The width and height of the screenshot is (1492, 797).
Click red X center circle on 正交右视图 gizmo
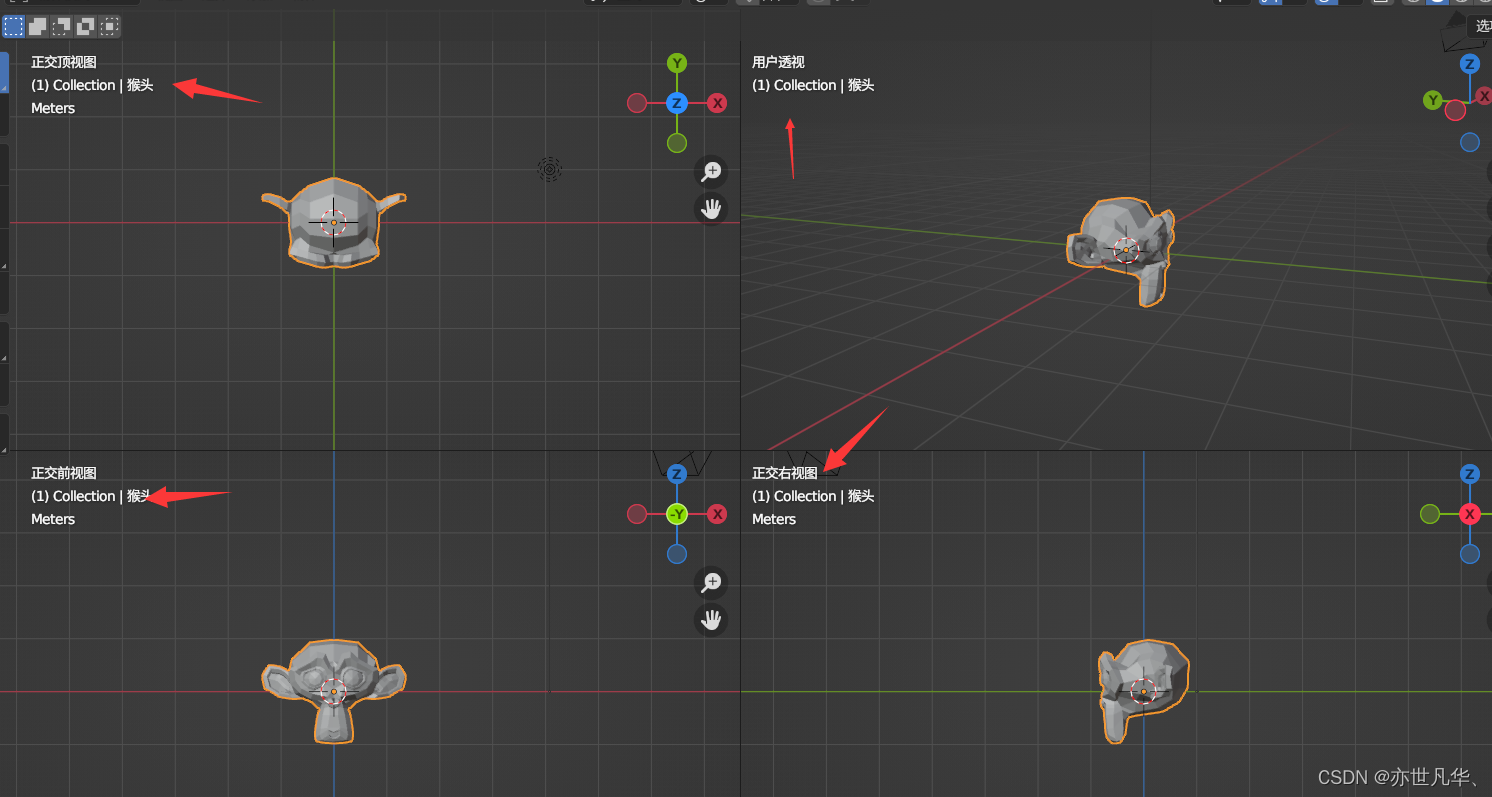1469,514
